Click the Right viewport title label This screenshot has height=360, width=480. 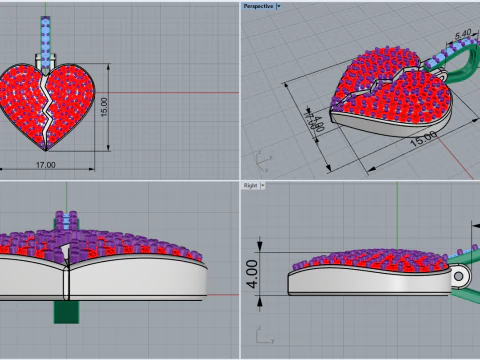coord(250,185)
